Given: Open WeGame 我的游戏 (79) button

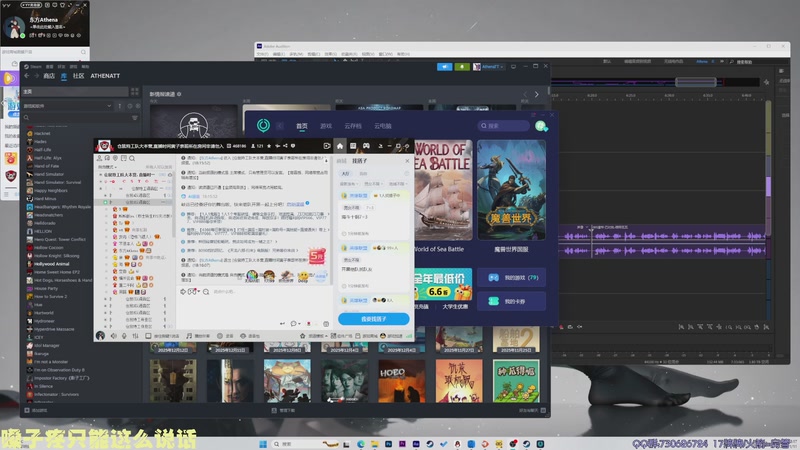Looking at the screenshot, I should pyautogui.click(x=511, y=278).
